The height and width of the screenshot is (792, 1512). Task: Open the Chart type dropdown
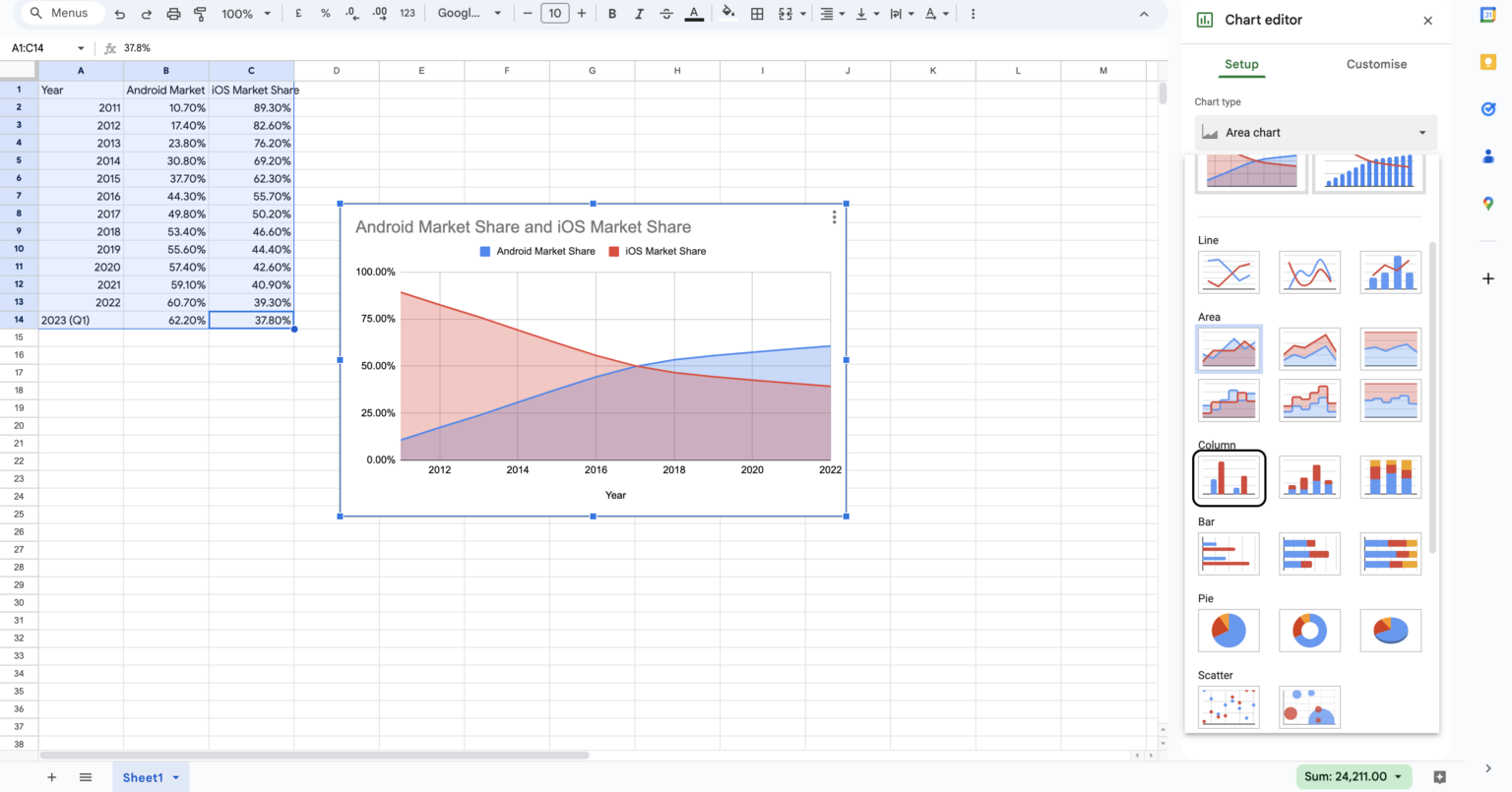click(x=1316, y=132)
